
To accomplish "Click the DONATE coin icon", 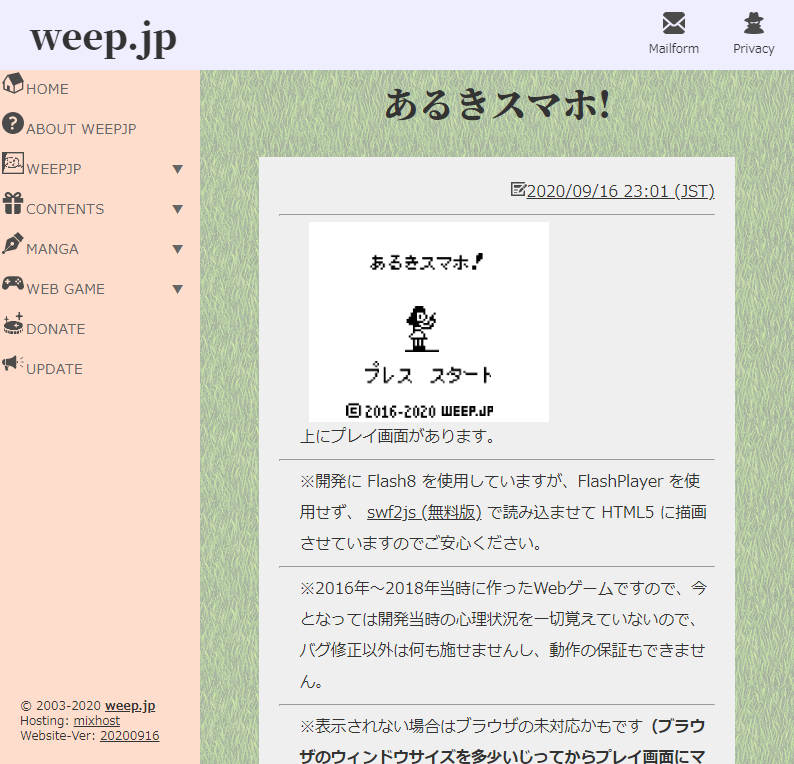I will pyautogui.click(x=13, y=323).
